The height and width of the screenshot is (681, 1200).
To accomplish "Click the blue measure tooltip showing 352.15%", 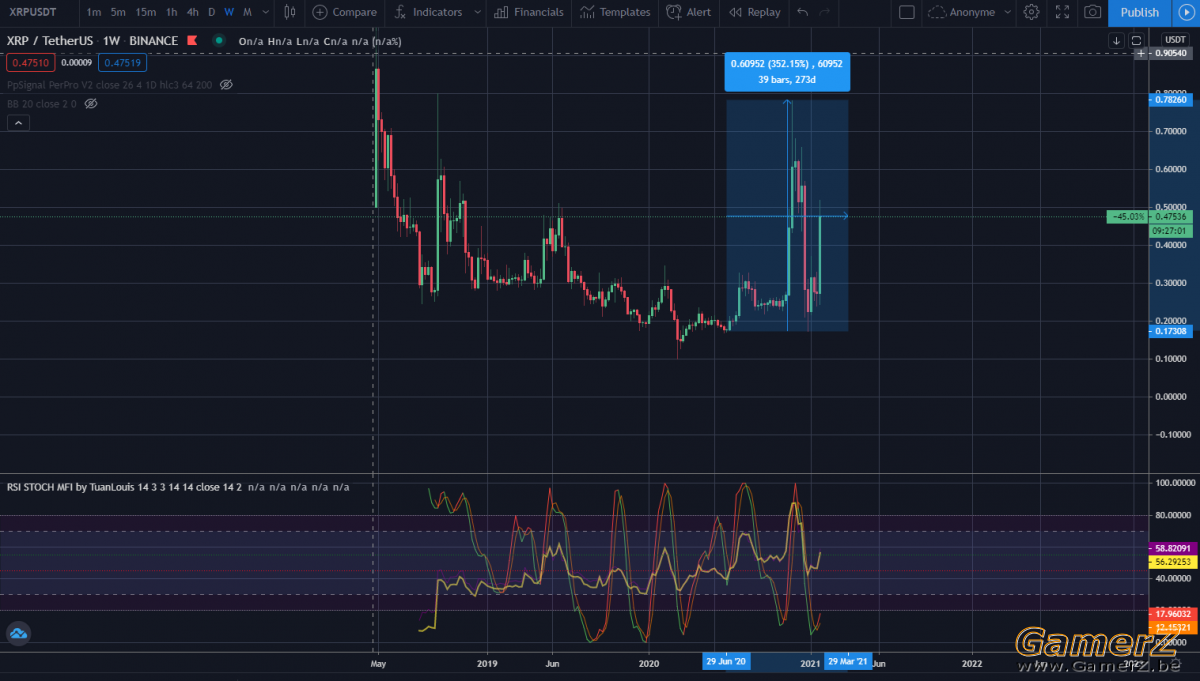I will [x=787, y=72].
